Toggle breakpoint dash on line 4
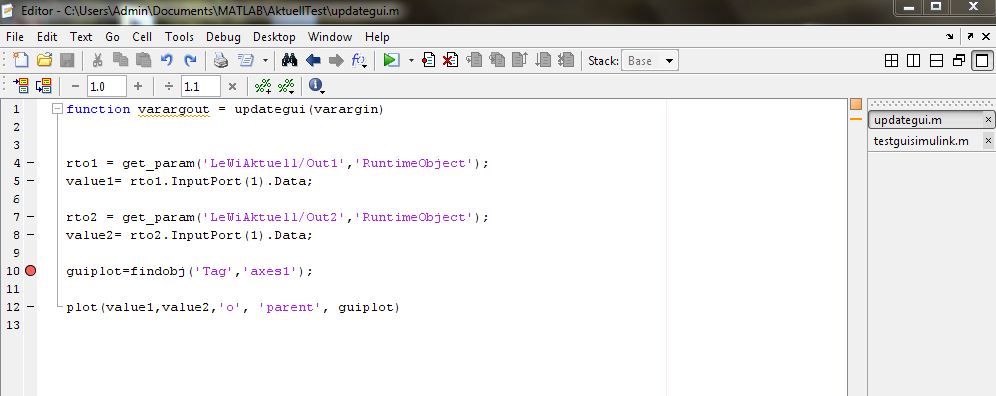 [30, 163]
